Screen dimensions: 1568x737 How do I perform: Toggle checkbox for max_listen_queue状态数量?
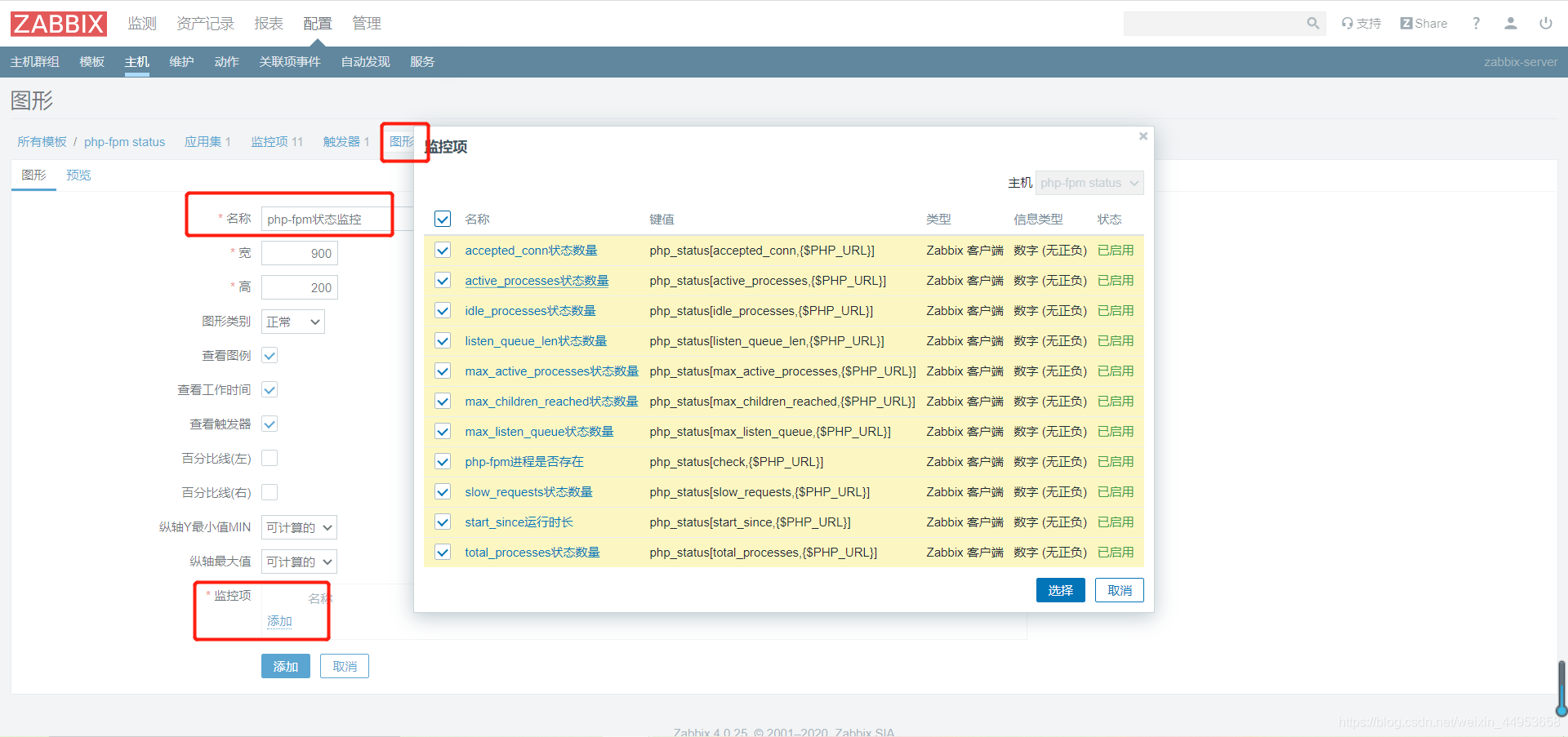coord(443,432)
